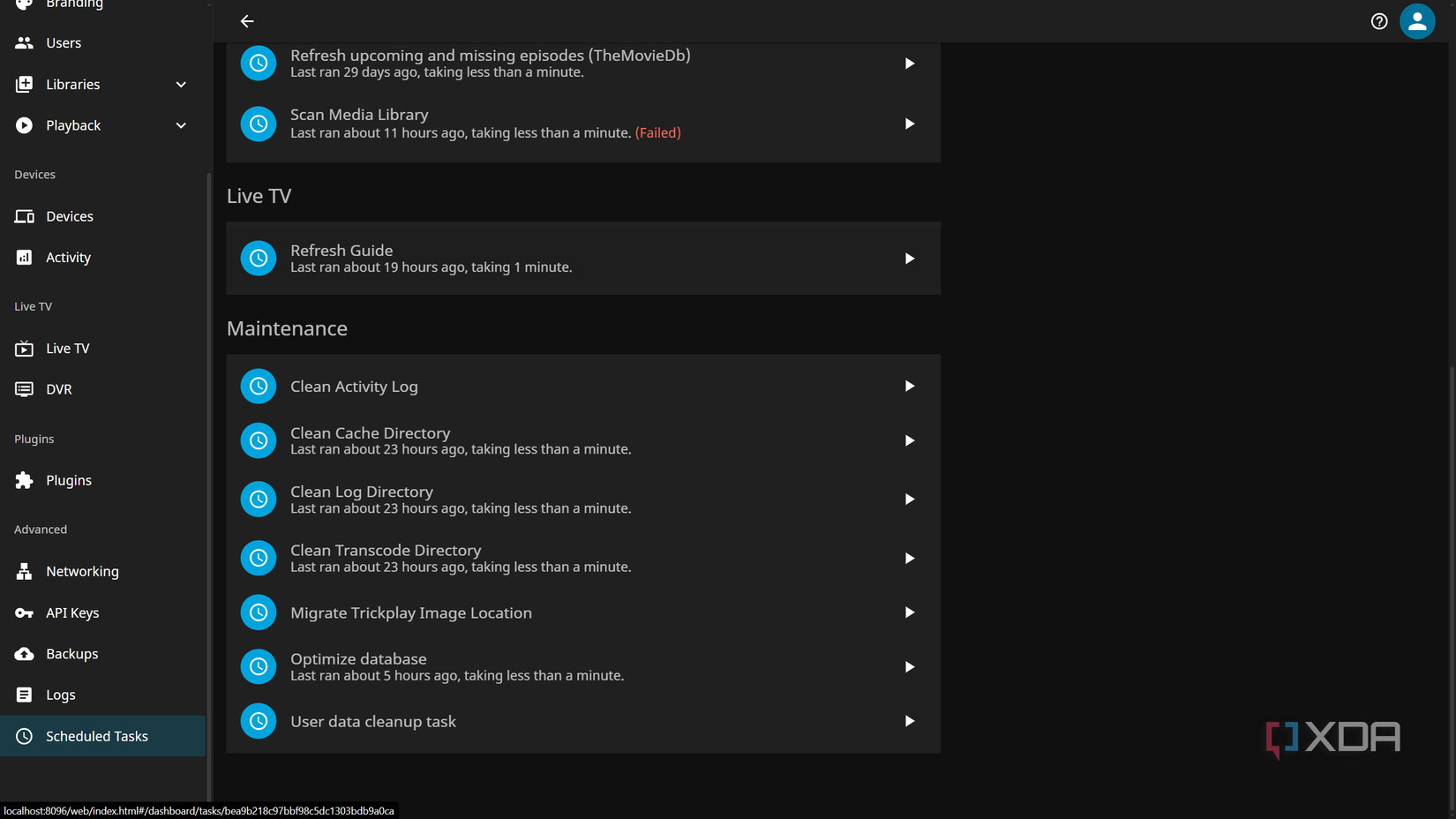Open the Clean Log Directory task details
This screenshot has width=1456, height=819.
(x=583, y=500)
